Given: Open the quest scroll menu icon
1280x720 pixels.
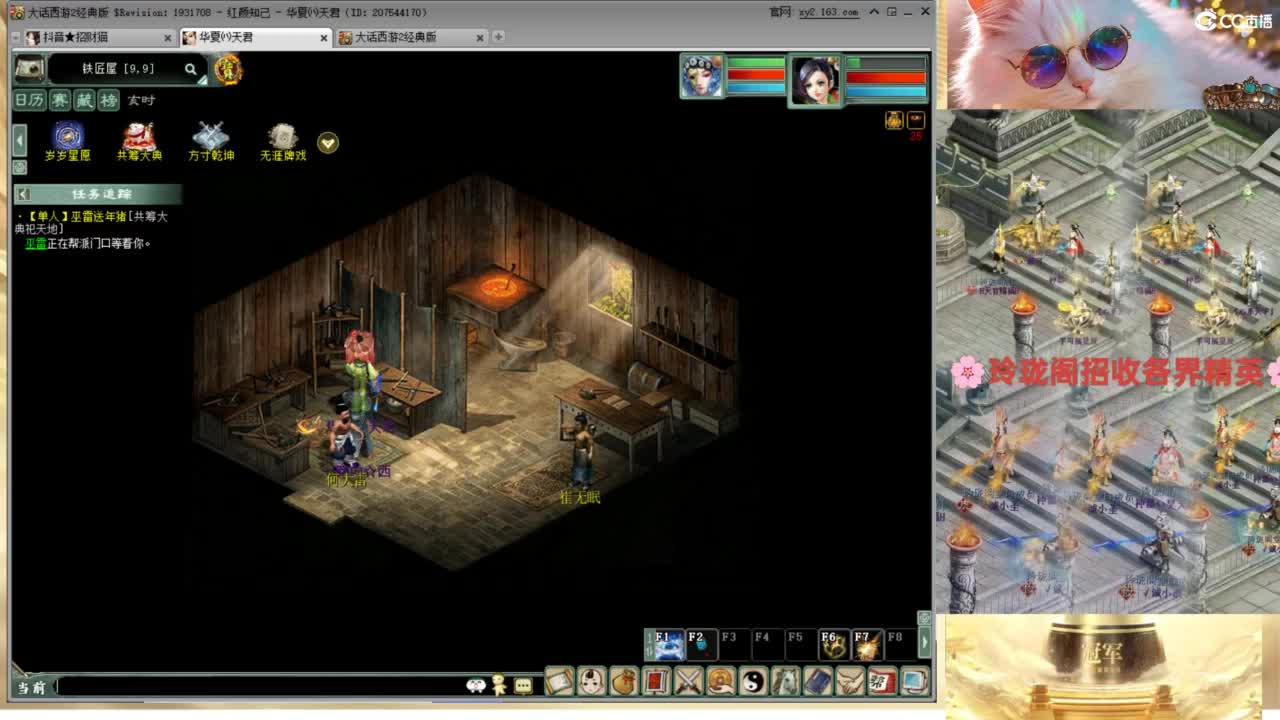Looking at the screenshot, I should click(559, 681).
